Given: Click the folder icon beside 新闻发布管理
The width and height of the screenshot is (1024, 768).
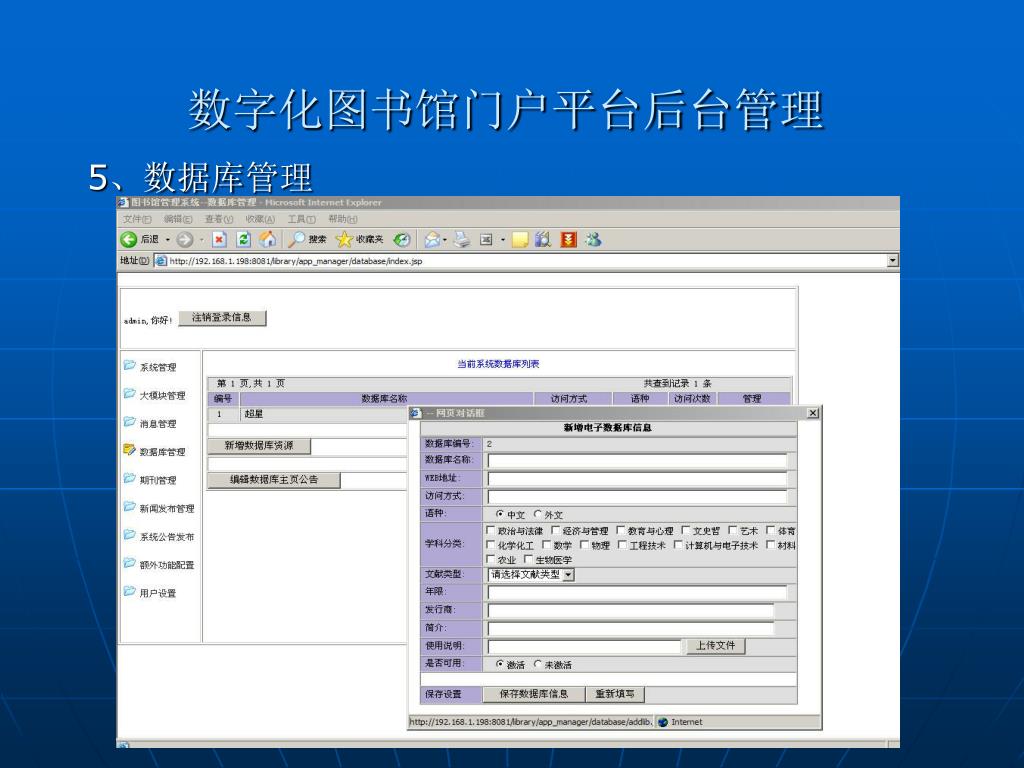Looking at the screenshot, I should pyautogui.click(x=129, y=507).
